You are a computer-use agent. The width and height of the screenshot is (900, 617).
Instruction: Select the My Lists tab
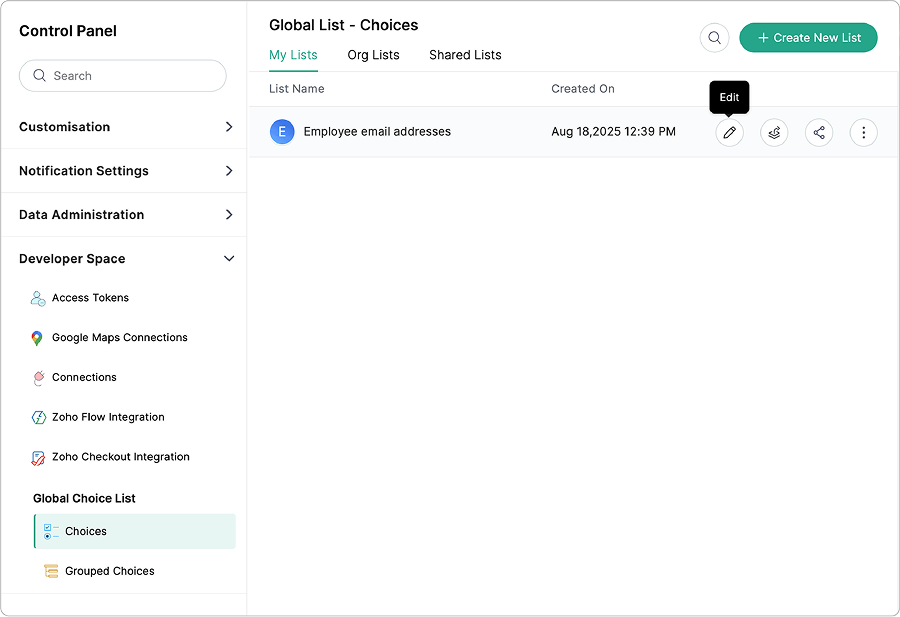[x=293, y=55]
